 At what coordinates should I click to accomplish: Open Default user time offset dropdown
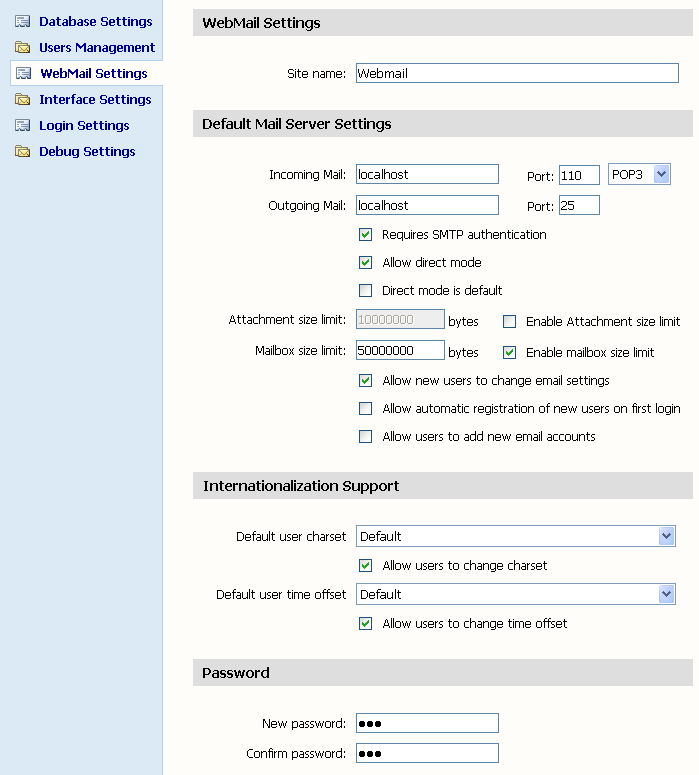point(667,594)
